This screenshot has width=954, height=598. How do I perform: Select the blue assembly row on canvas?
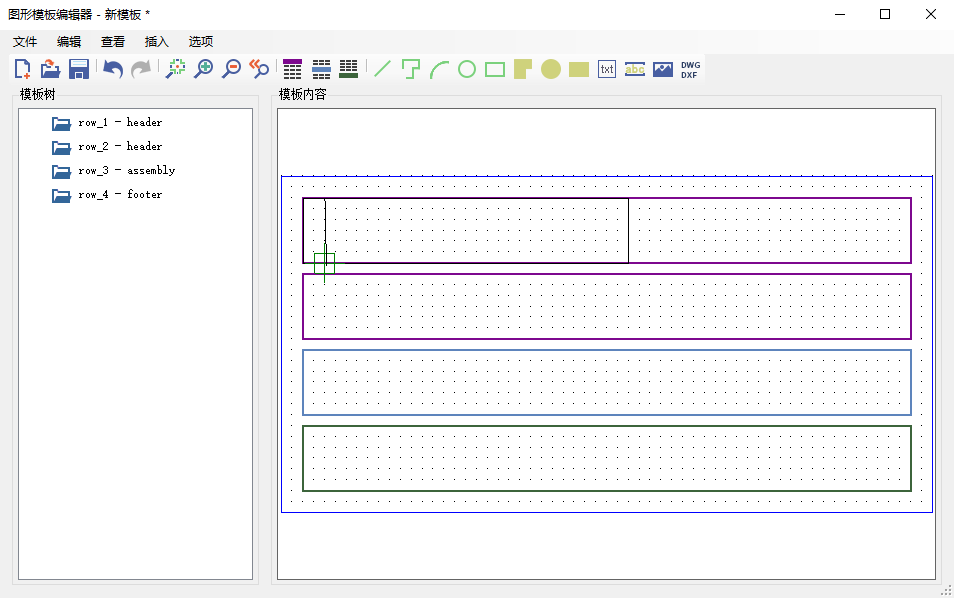607,383
